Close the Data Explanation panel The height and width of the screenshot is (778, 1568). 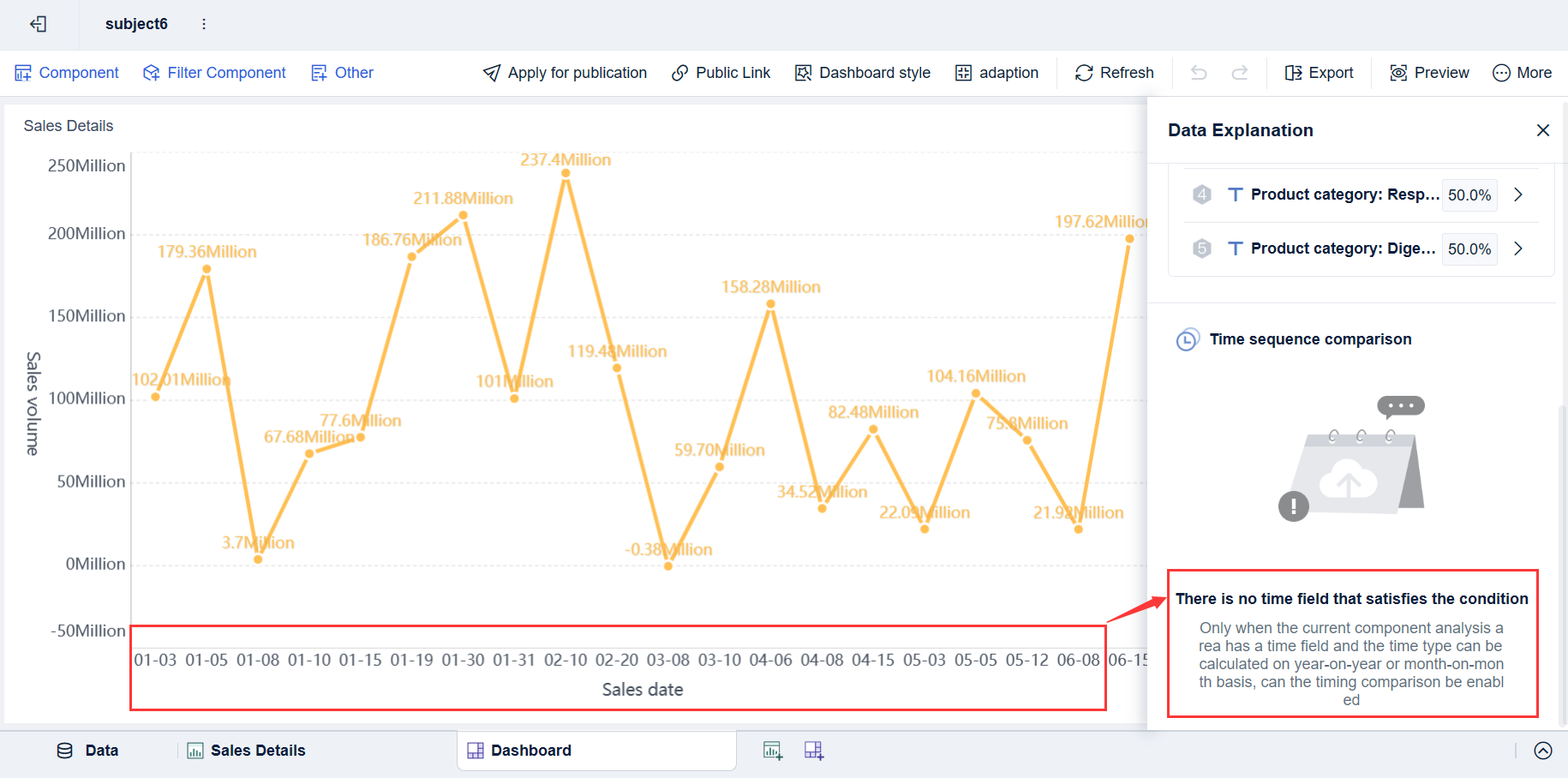[1542, 130]
